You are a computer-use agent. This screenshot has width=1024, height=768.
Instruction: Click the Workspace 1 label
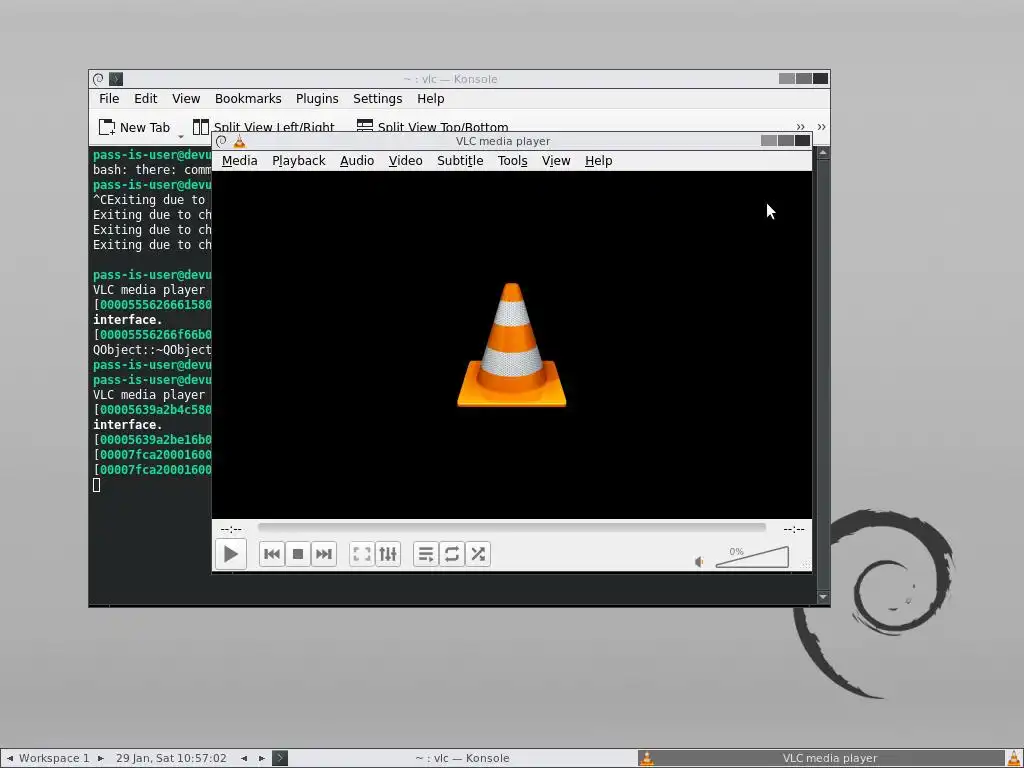[54, 758]
